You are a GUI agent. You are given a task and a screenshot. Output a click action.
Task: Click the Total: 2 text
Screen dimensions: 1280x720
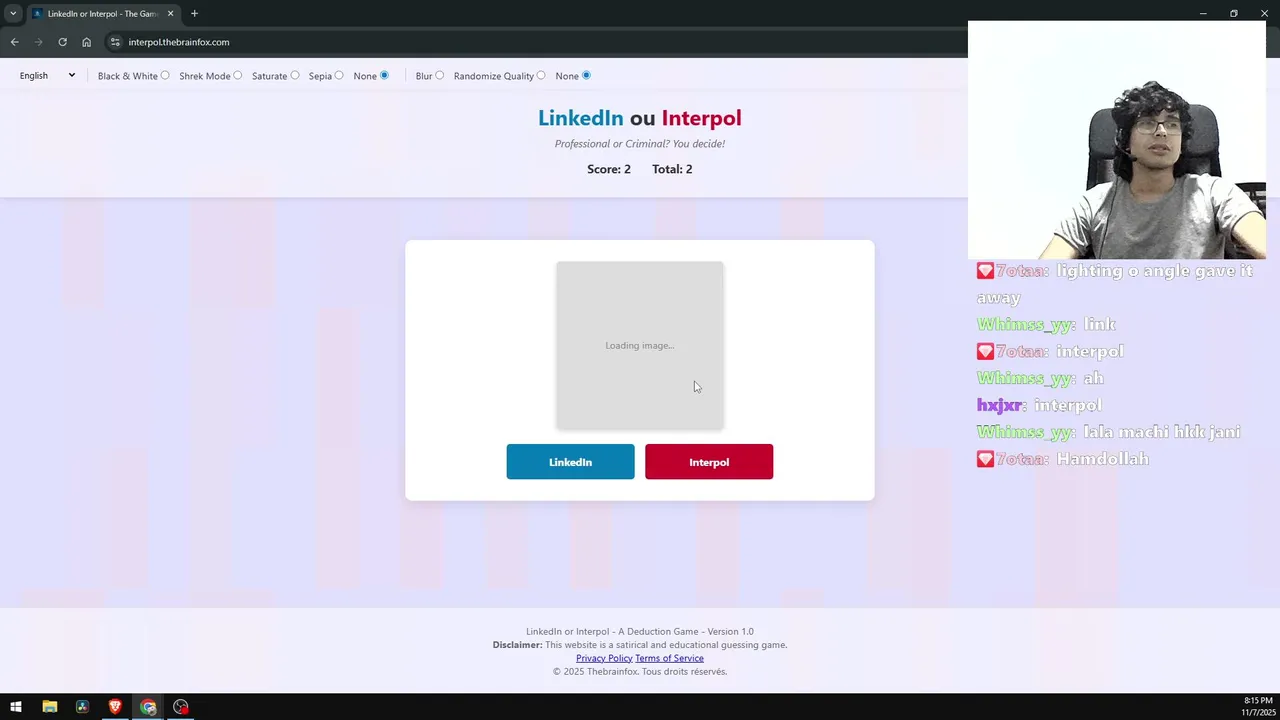tap(672, 169)
